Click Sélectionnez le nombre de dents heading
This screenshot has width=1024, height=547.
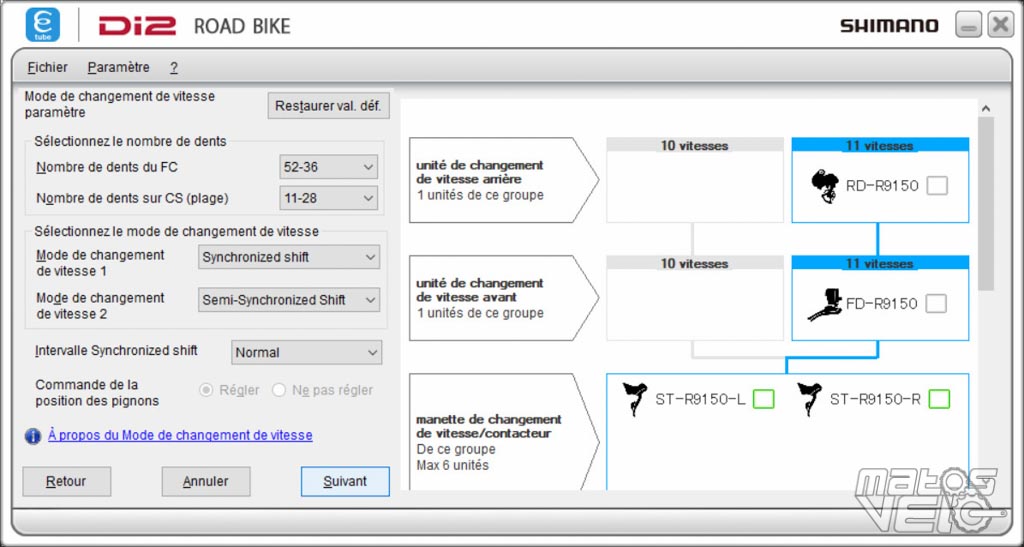click(131, 141)
